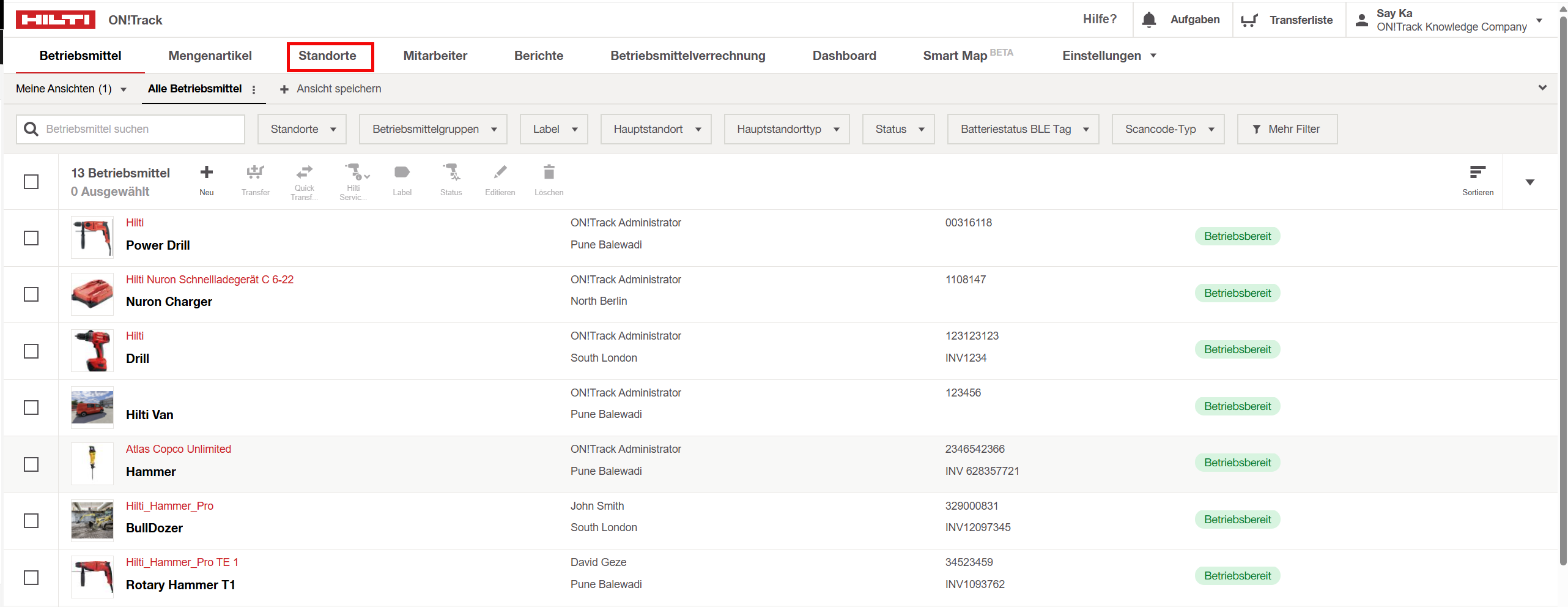Open Batteriestatus BLE Tag dropdown
Screen dimensions: 1568x607
click(x=1023, y=129)
